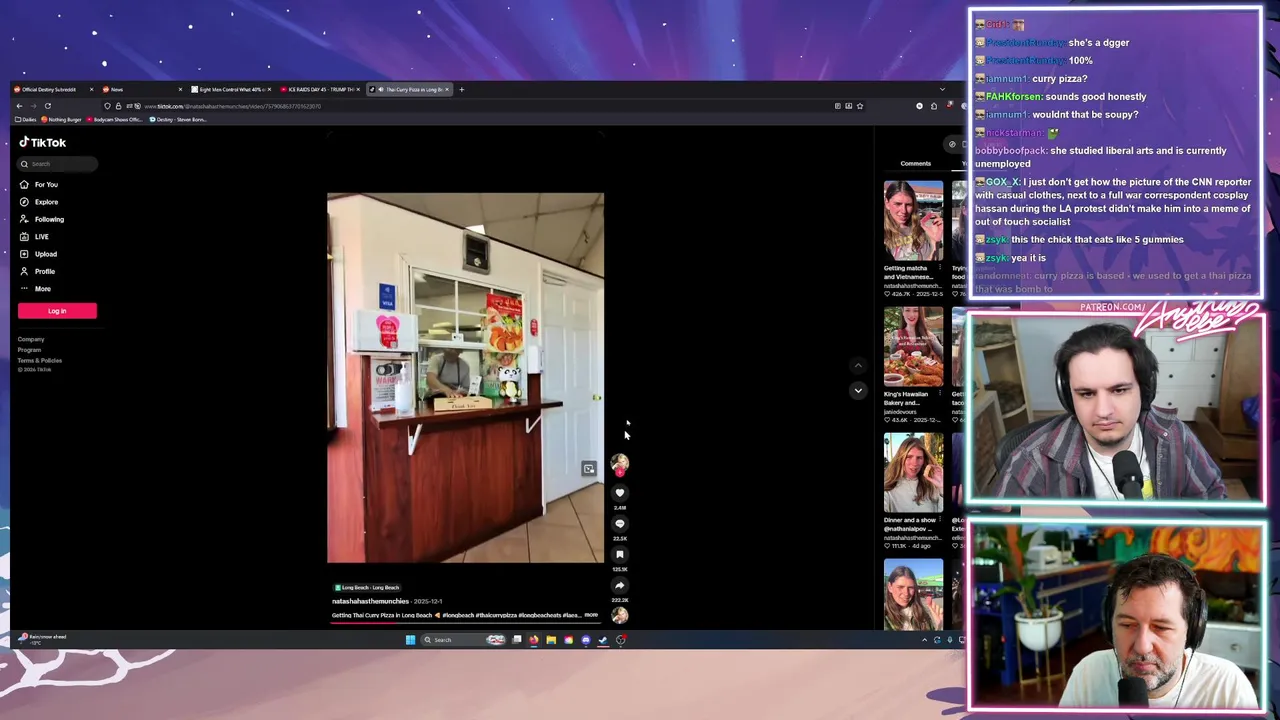This screenshot has width=1280, height=720.
Task: Open the Program footer link
Action: coord(29,350)
